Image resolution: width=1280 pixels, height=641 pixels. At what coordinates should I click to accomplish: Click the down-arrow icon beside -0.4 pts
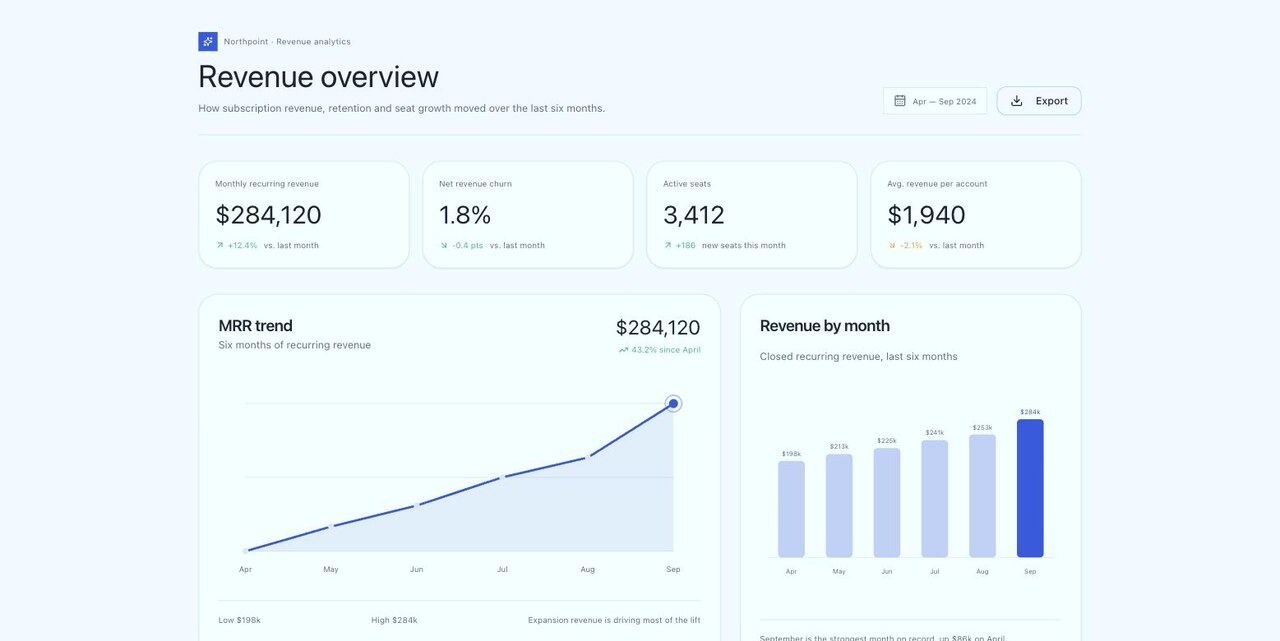coord(444,245)
